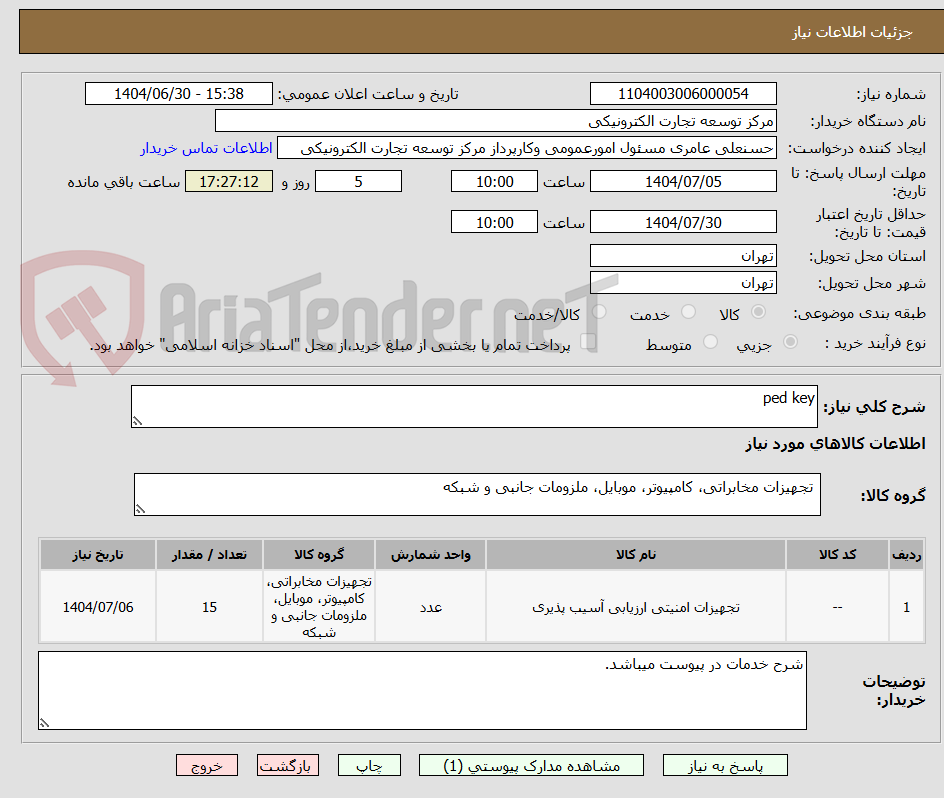Select the جزیي process type option
The width and height of the screenshot is (944, 798).
(x=790, y=343)
